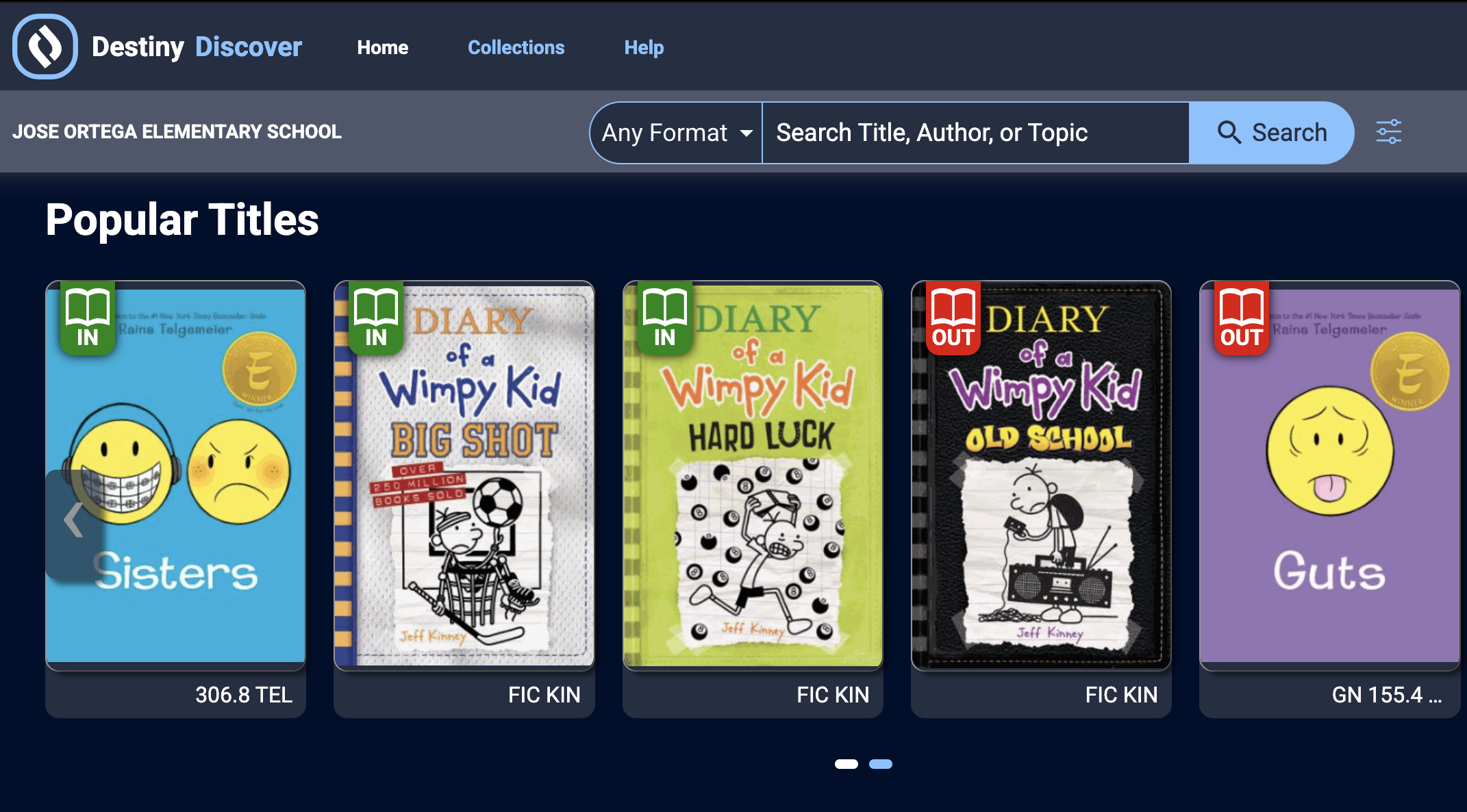The image size is (1467, 812).
Task: Select the first carousel page indicator
Action: tap(846, 764)
